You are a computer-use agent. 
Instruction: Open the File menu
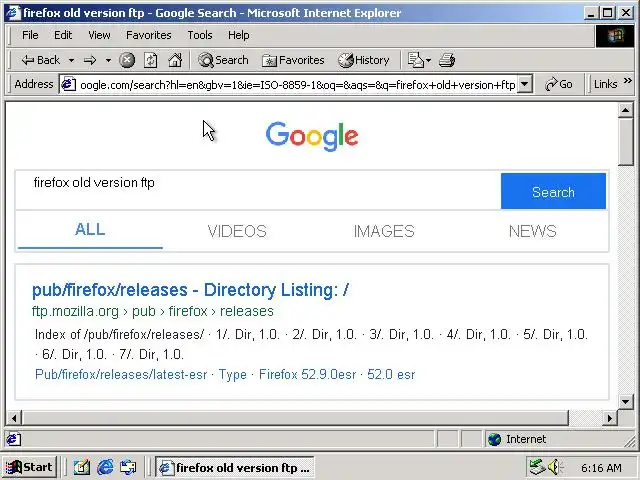pos(30,35)
